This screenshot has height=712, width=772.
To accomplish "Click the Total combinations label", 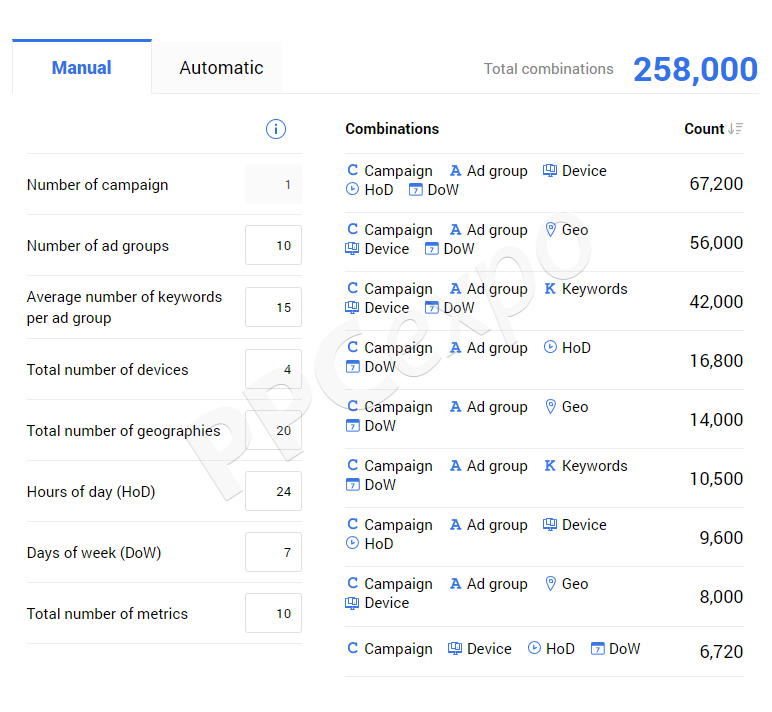I will (x=548, y=69).
